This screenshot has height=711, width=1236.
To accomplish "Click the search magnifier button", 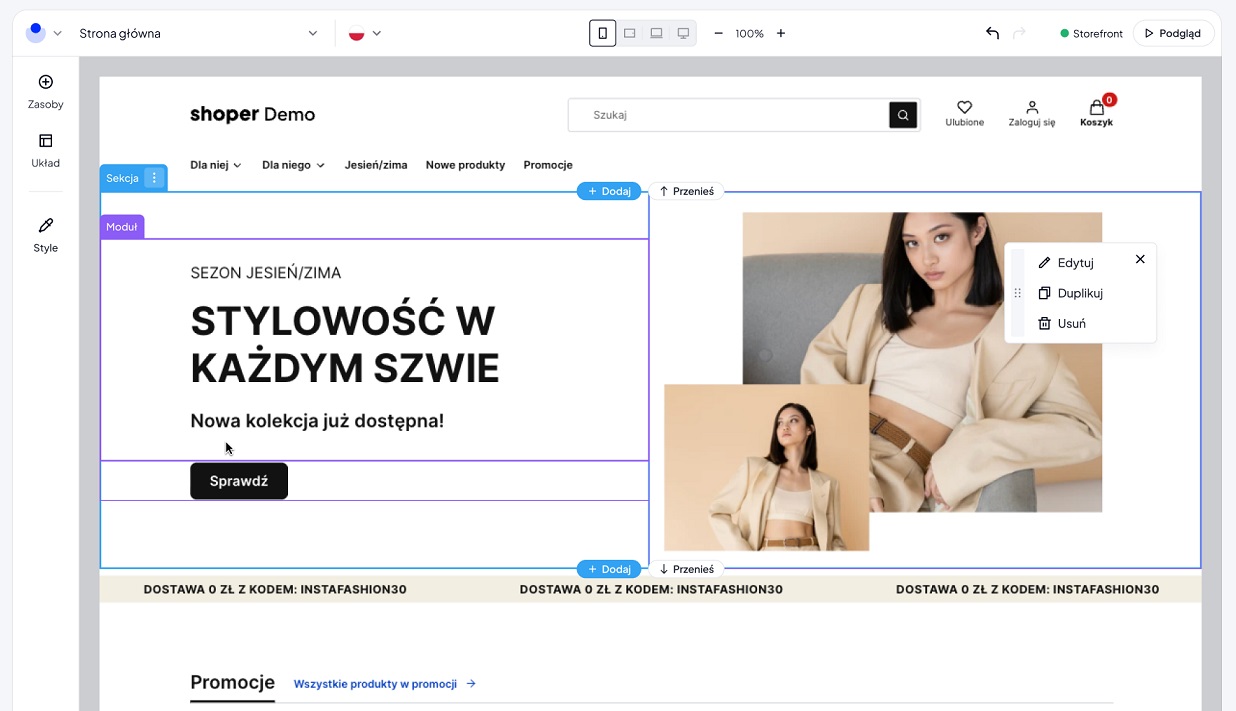I will point(903,115).
